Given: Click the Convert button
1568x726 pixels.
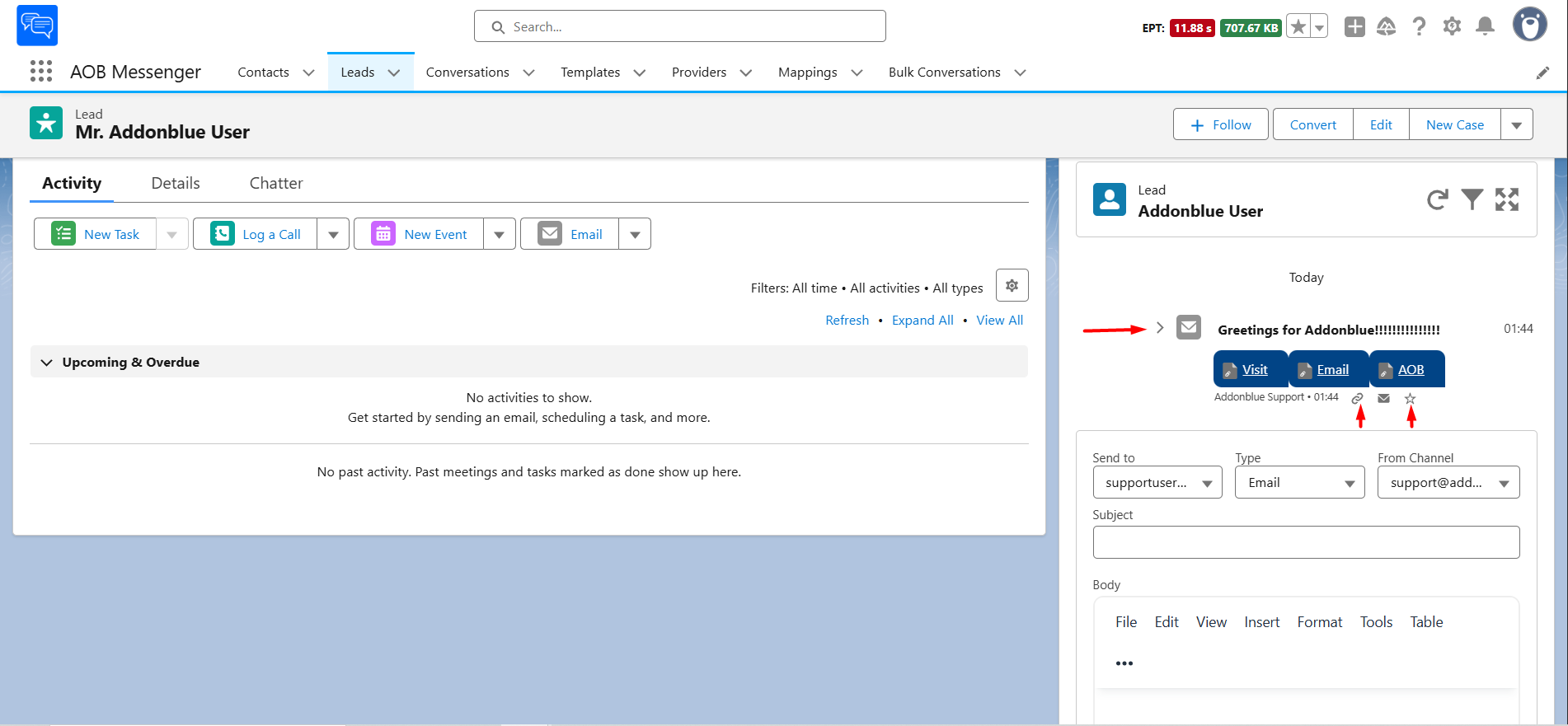Looking at the screenshot, I should [x=1312, y=124].
